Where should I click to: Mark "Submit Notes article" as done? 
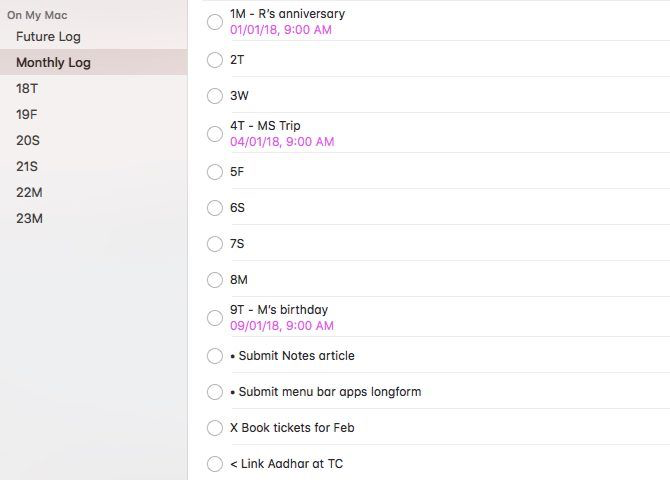[x=214, y=356]
